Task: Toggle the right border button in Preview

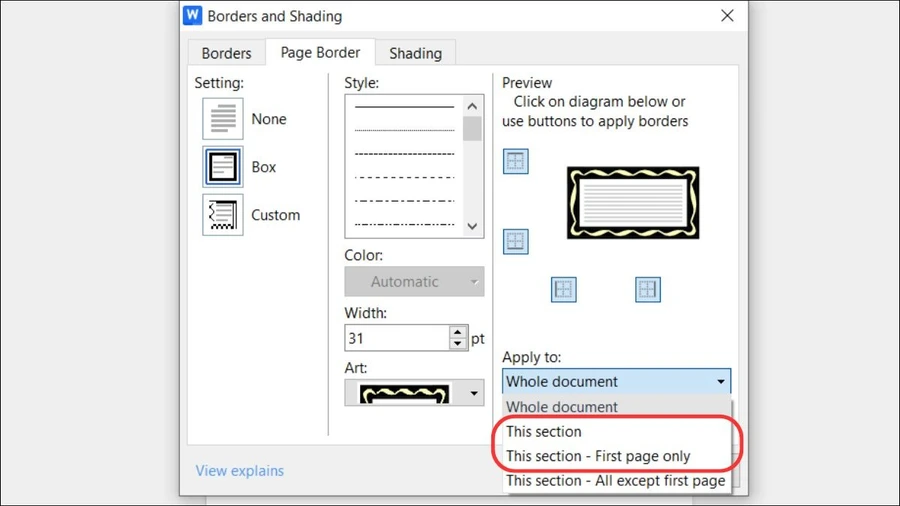Action: 648,289
